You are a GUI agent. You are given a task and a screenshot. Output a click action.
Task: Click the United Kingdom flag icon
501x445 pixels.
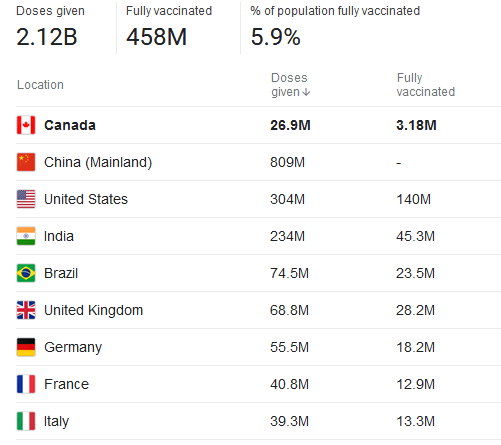[x=26, y=310]
